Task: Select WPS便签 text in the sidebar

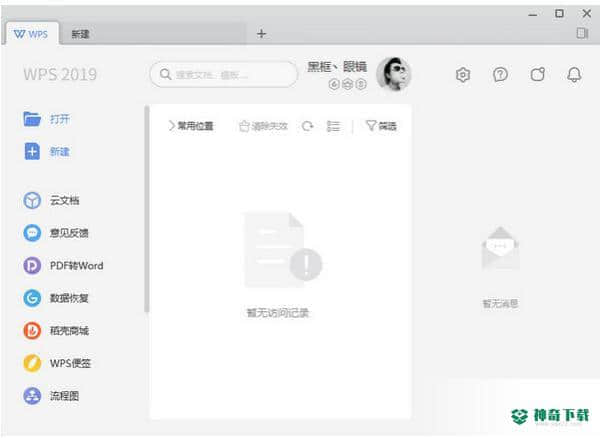Action: pyautogui.click(x=70, y=363)
